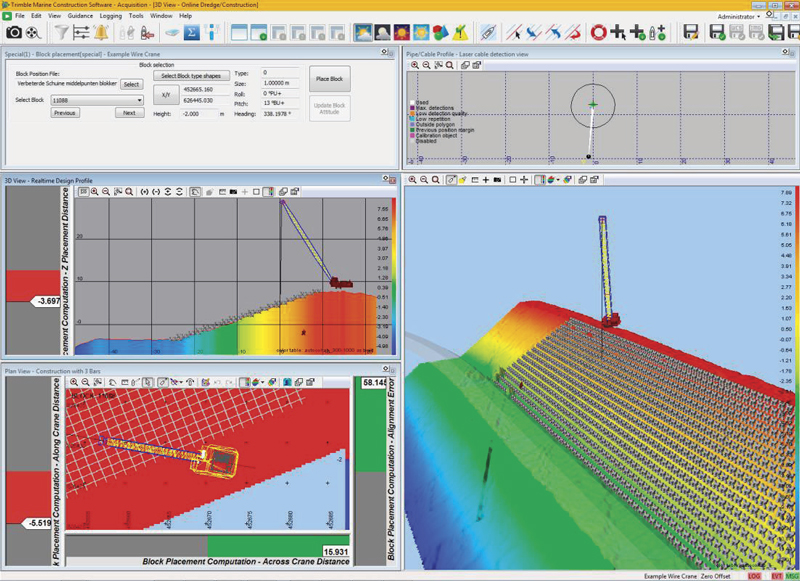Open the Administrator user dropdown
The image size is (800, 581).
point(738,16)
